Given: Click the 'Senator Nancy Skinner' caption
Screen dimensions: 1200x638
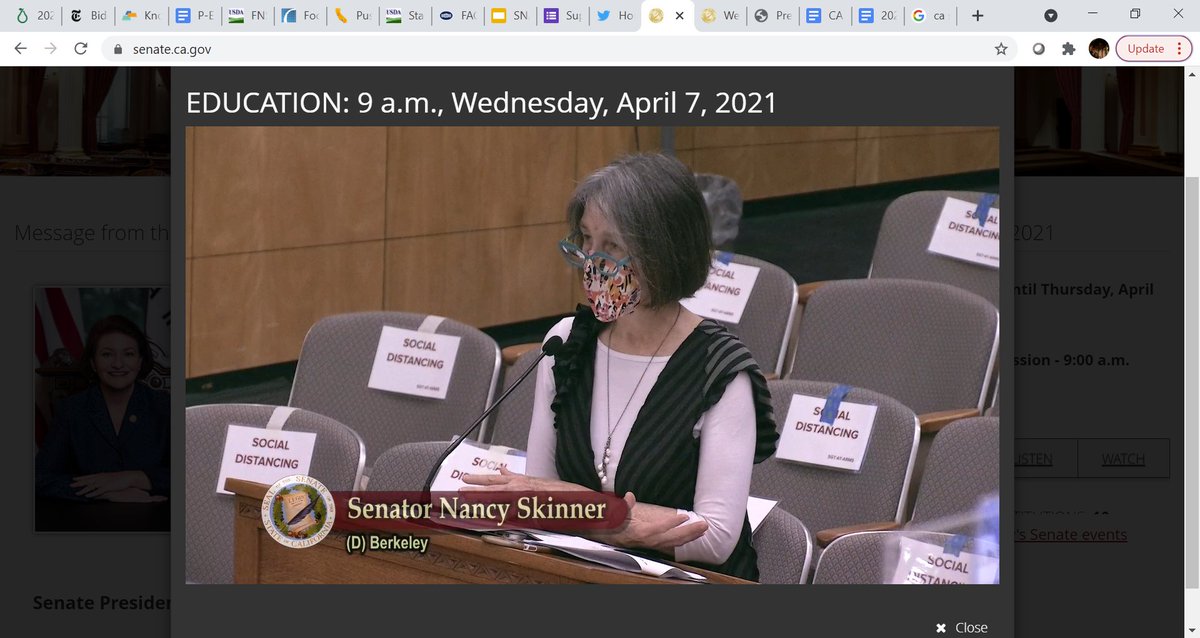Looking at the screenshot, I should coord(476,509).
